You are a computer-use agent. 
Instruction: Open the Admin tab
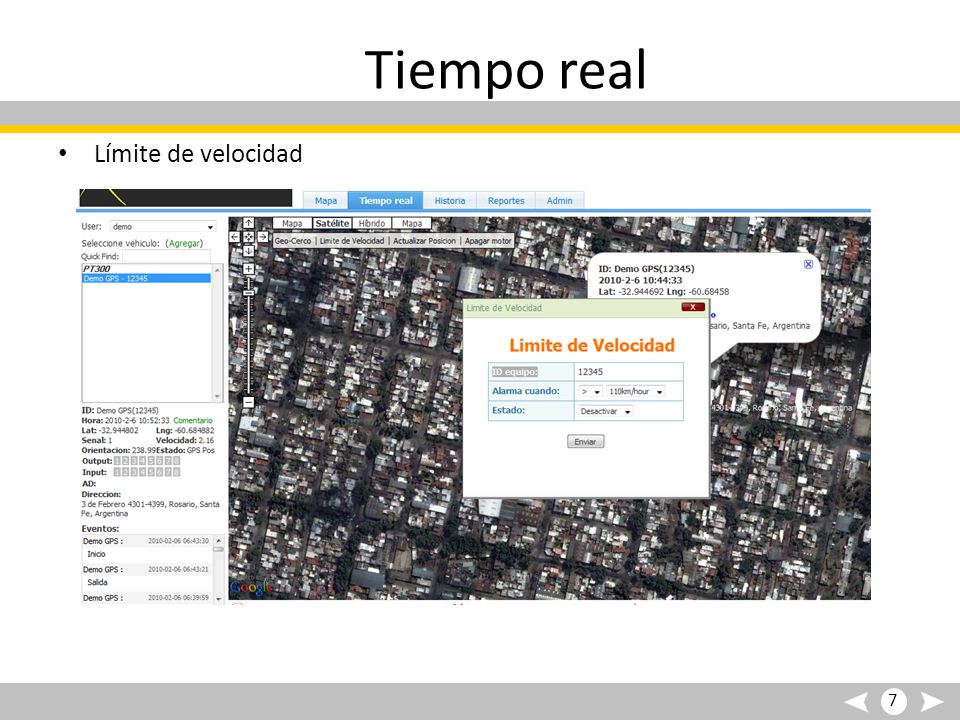tap(560, 201)
